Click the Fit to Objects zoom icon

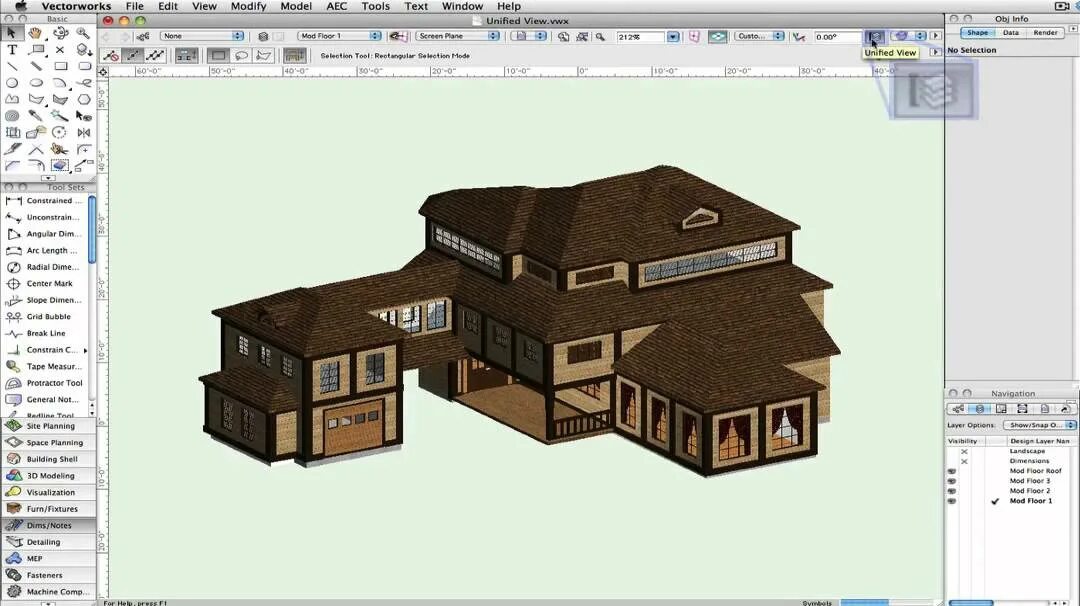[x=582, y=36]
